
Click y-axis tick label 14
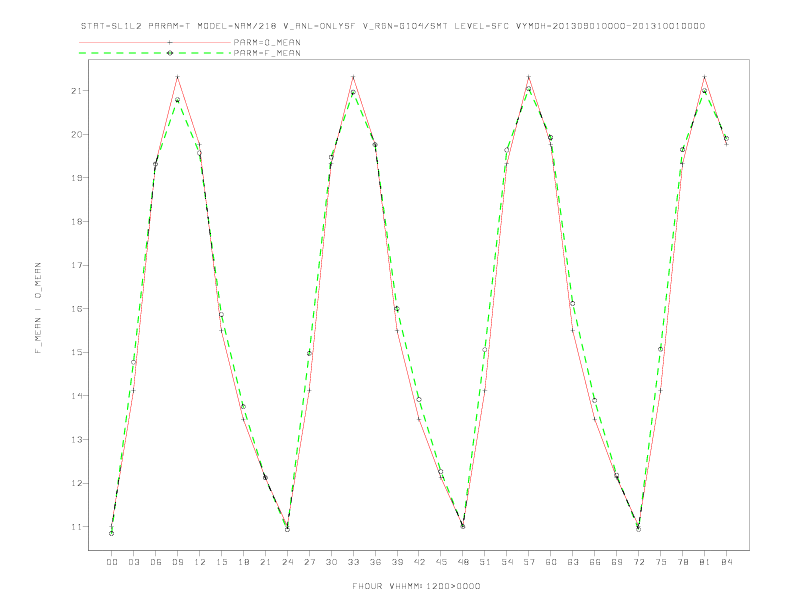click(x=77, y=396)
